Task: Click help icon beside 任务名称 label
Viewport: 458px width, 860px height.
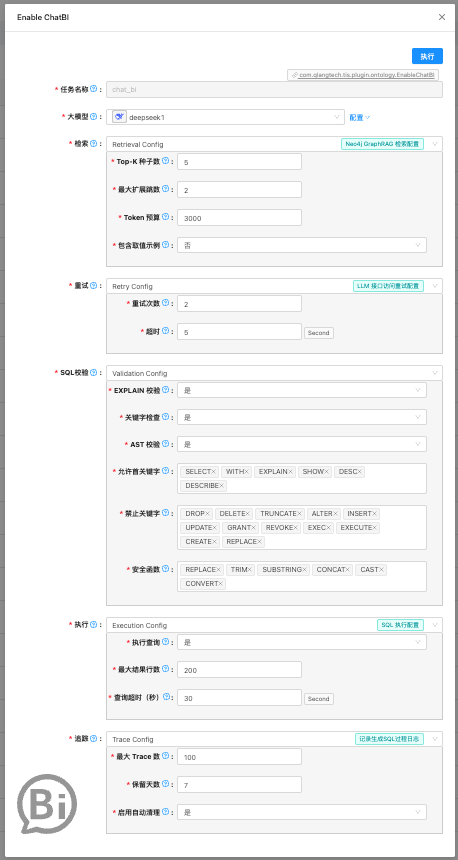Action: (x=93, y=88)
